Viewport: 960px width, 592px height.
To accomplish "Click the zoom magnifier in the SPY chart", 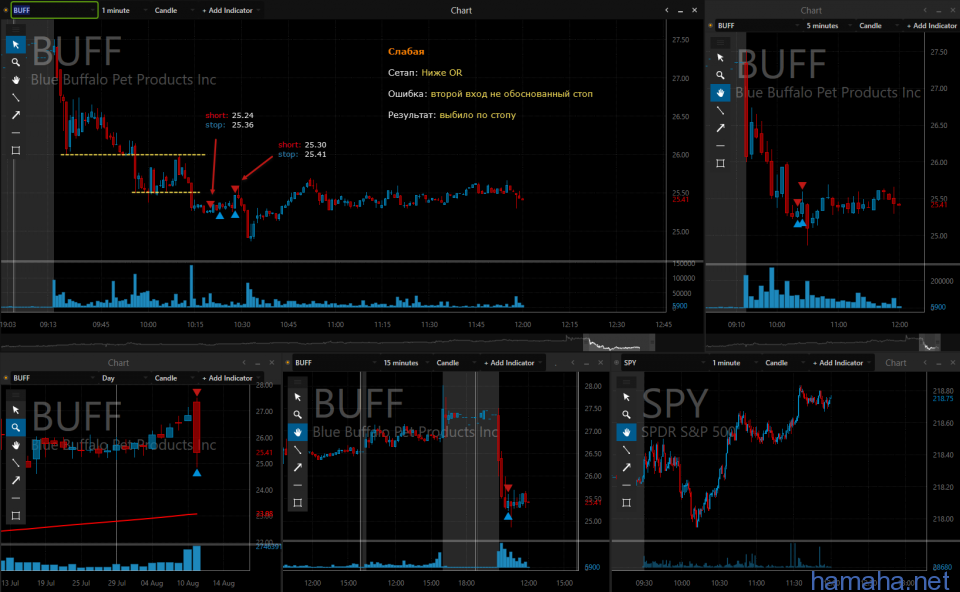I will point(626,414).
